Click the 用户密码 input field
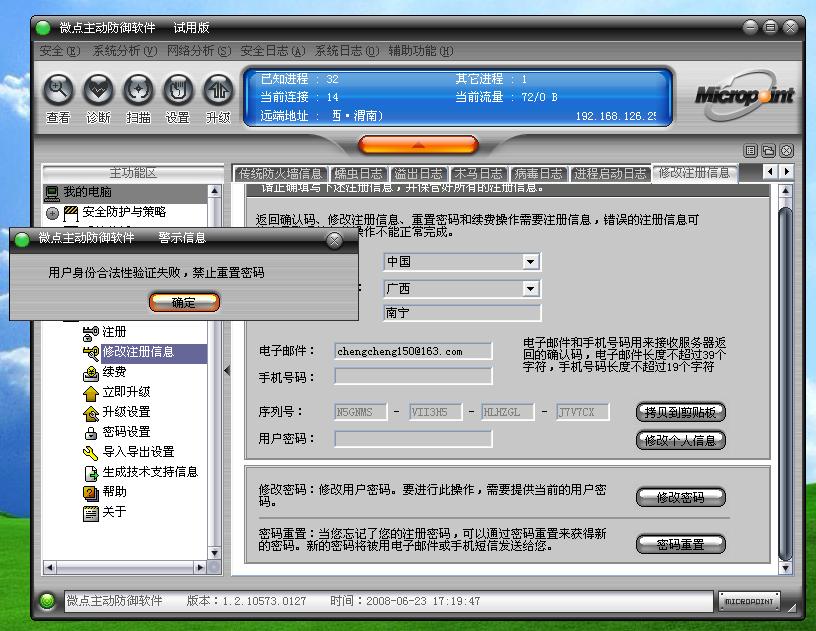 click(413, 439)
